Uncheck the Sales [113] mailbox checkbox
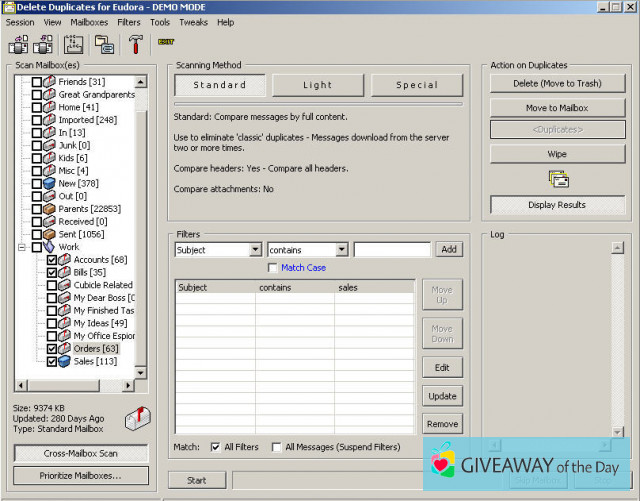This screenshot has height=501, width=640. pyautogui.click(x=52, y=361)
